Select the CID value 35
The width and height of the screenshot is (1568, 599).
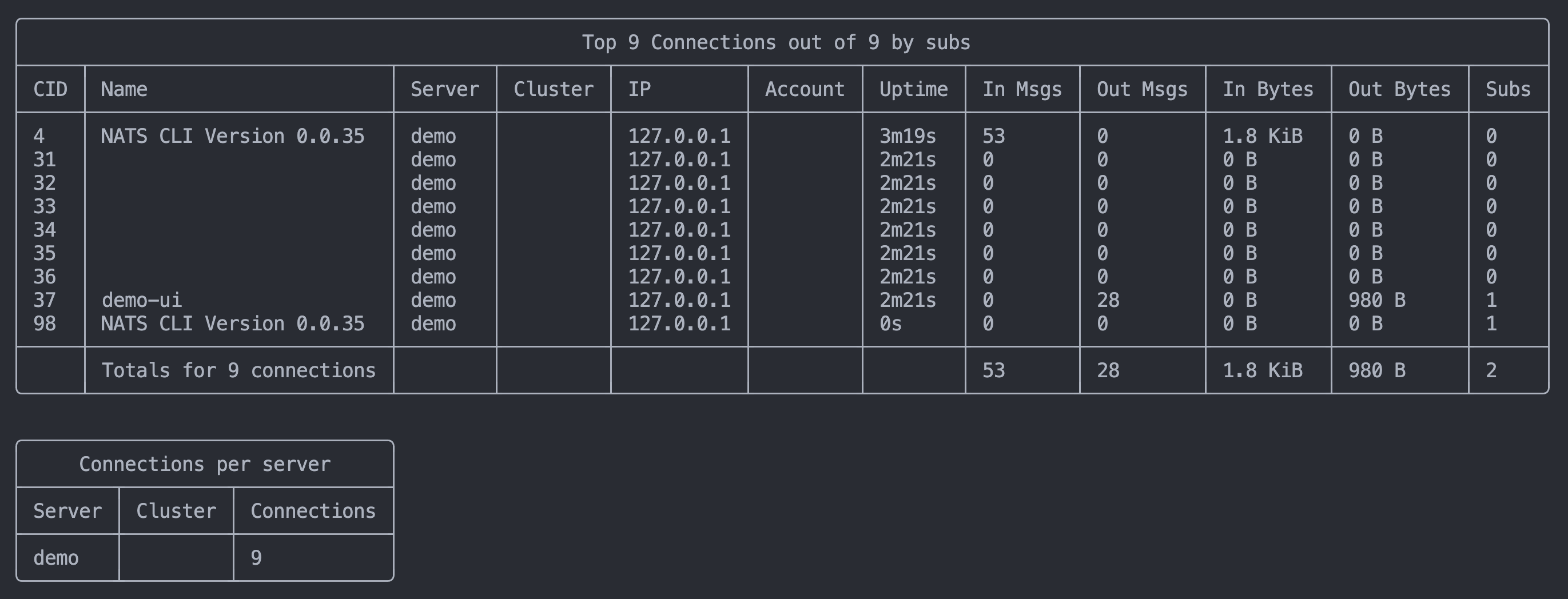coord(45,254)
